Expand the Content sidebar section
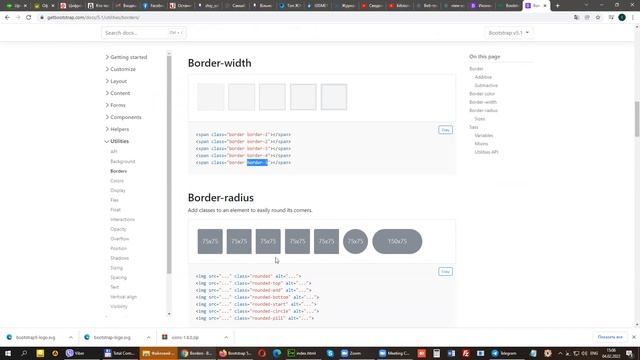 118,93
